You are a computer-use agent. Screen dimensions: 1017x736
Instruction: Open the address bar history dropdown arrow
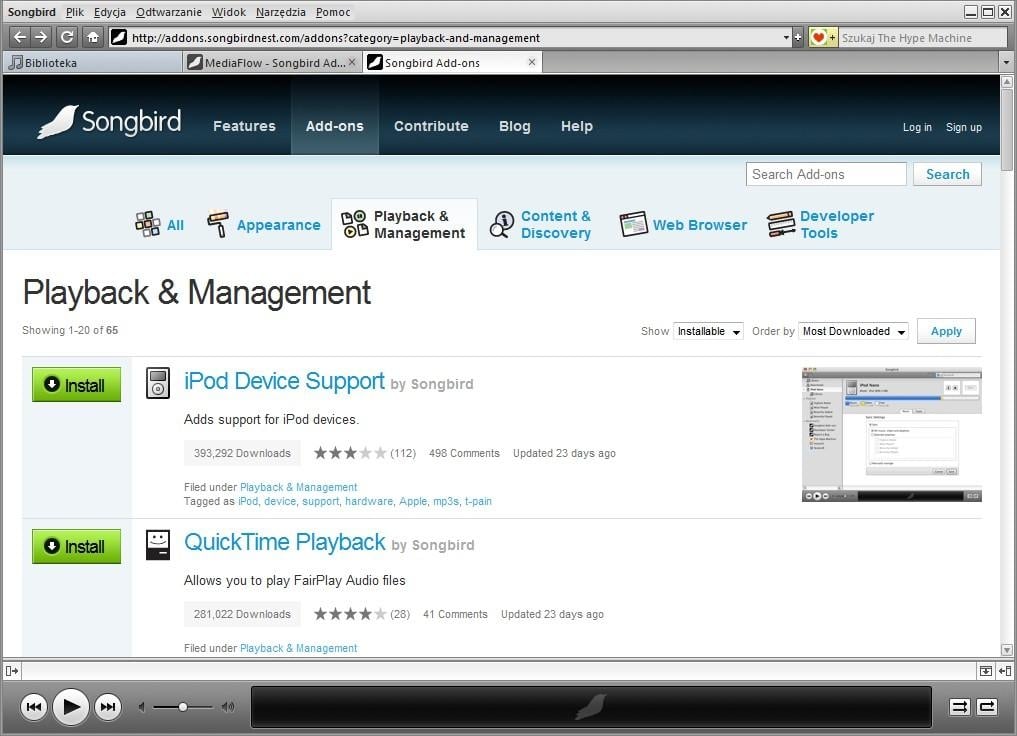(786, 38)
